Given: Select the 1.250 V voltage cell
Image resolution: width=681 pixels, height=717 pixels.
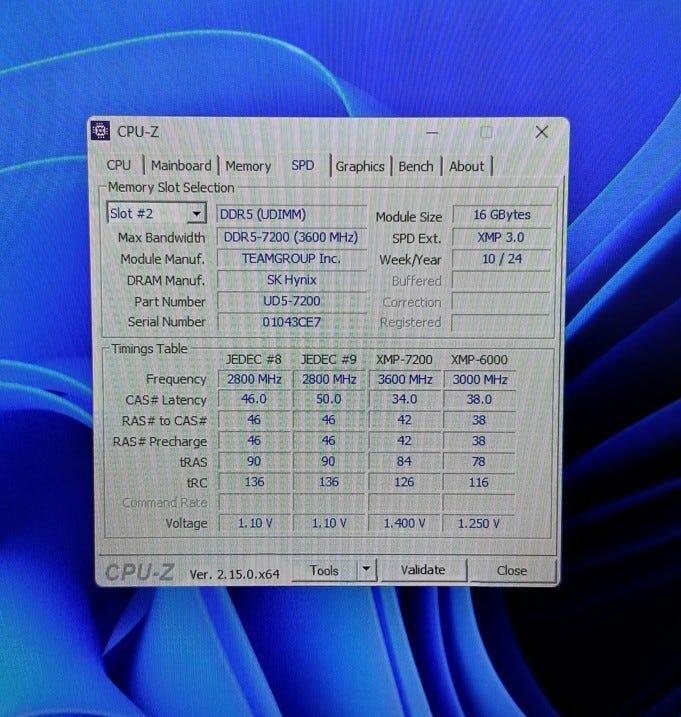Looking at the screenshot, I should coord(479,523).
